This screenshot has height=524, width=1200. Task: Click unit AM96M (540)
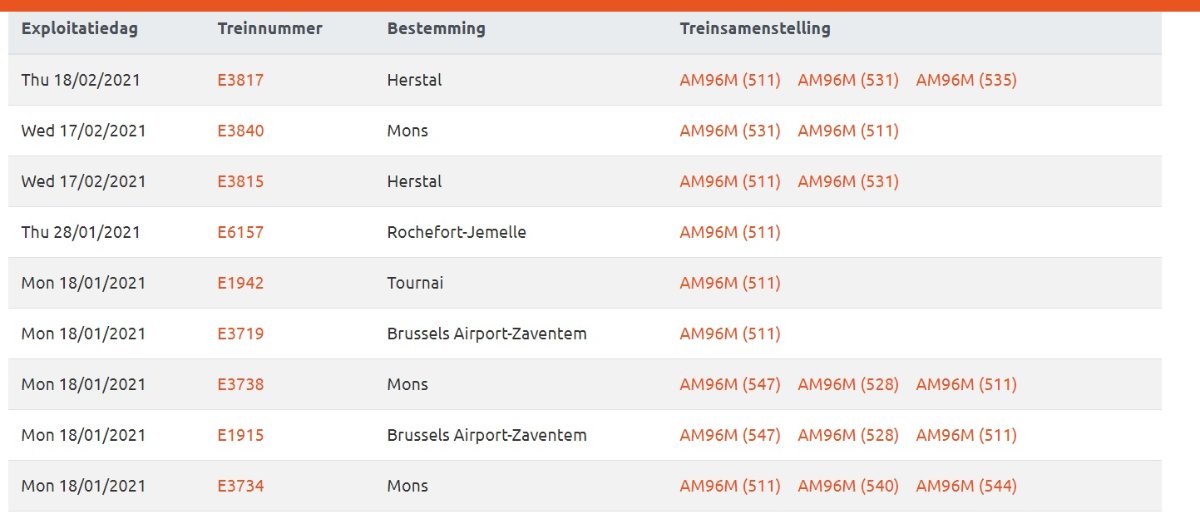click(x=848, y=487)
